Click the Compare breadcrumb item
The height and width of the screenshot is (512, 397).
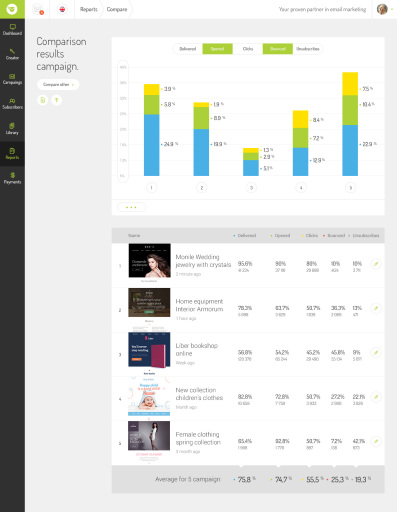pyautogui.click(x=117, y=9)
